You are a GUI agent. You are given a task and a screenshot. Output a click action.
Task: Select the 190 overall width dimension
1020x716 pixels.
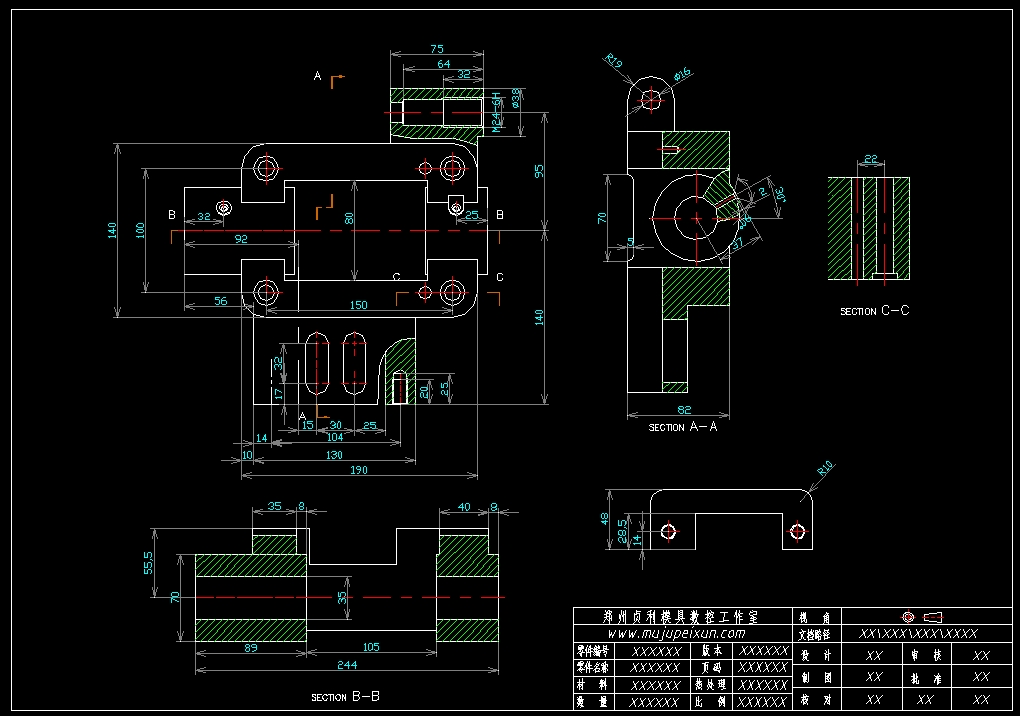[x=360, y=470]
